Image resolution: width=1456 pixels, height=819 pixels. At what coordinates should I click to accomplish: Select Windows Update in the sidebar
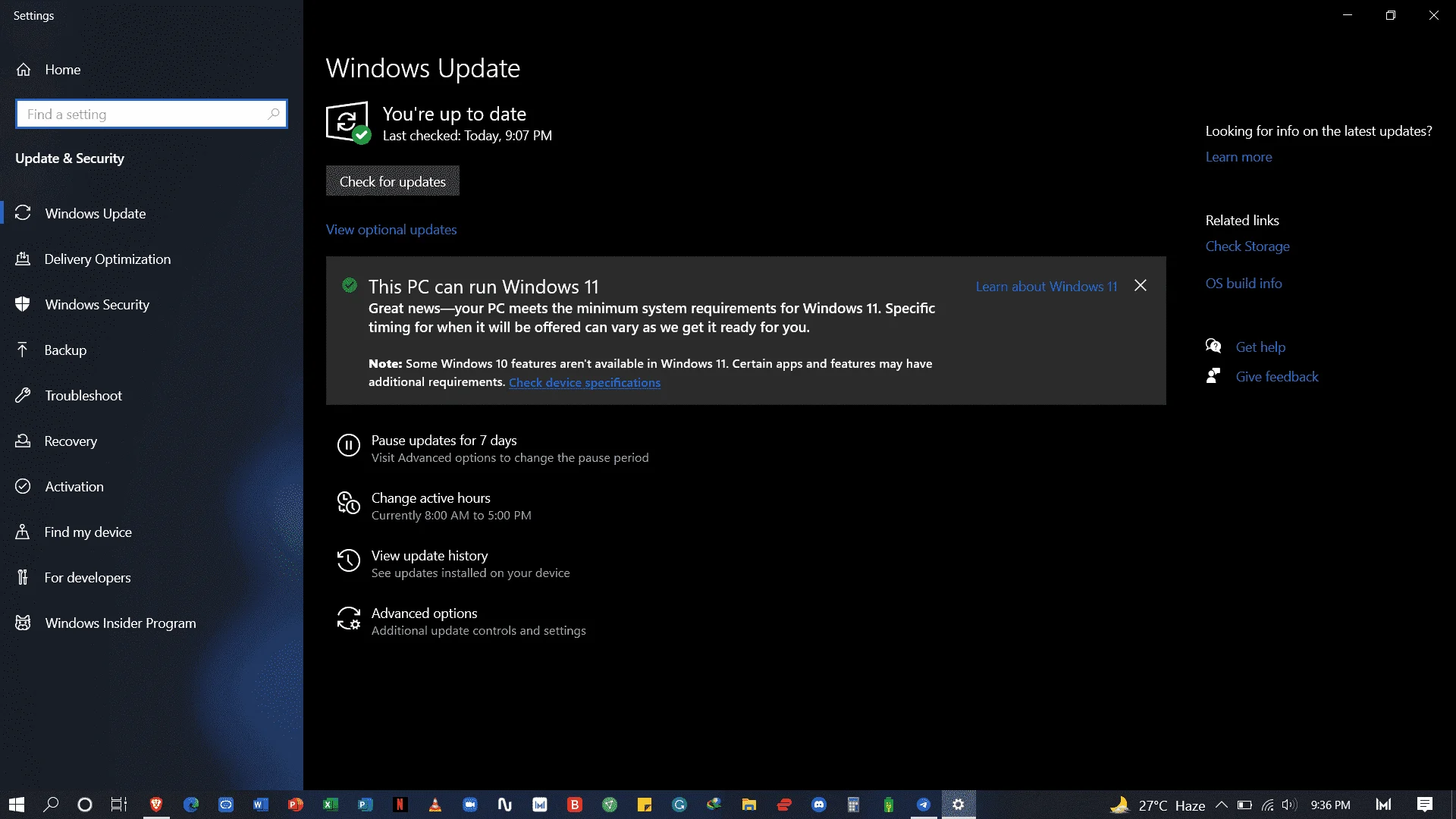pyautogui.click(x=152, y=213)
